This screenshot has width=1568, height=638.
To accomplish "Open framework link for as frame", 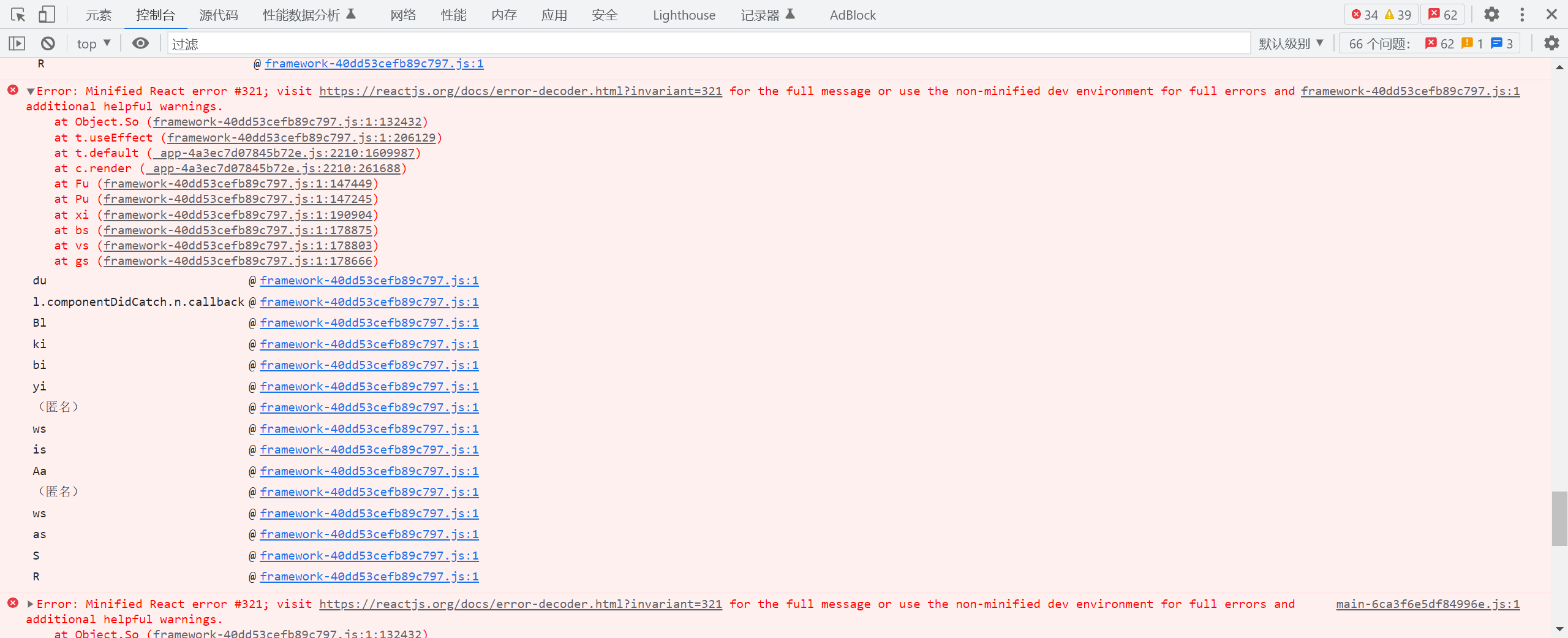I will click(369, 534).
